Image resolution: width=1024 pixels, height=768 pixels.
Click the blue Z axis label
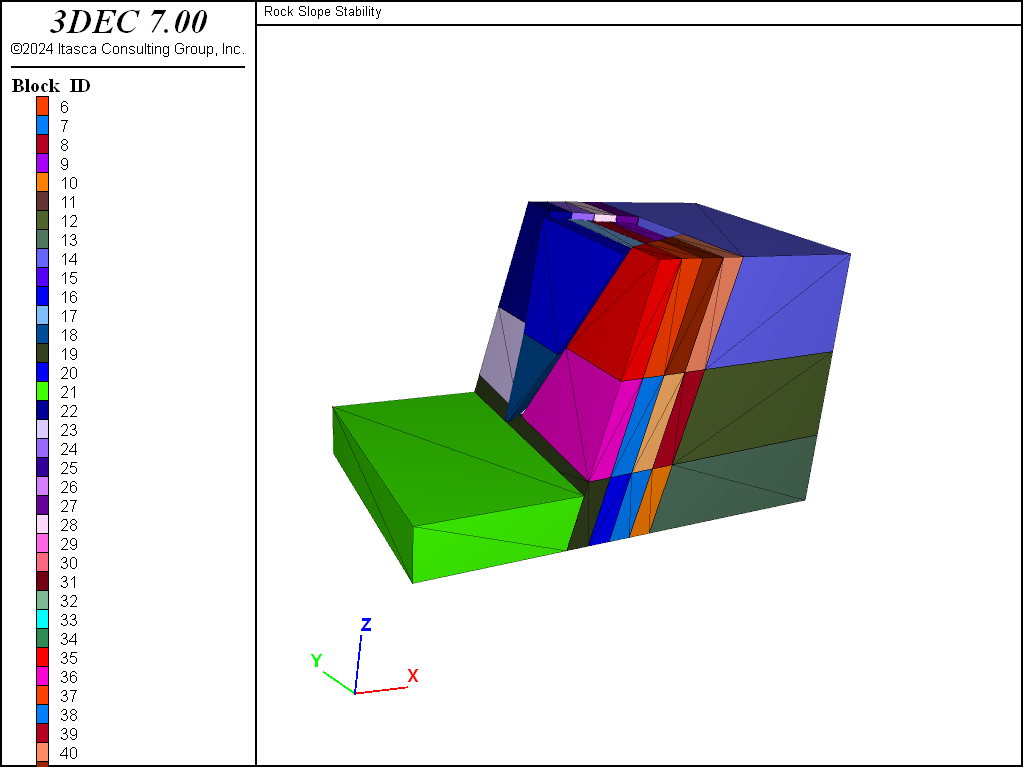click(366, 624)
